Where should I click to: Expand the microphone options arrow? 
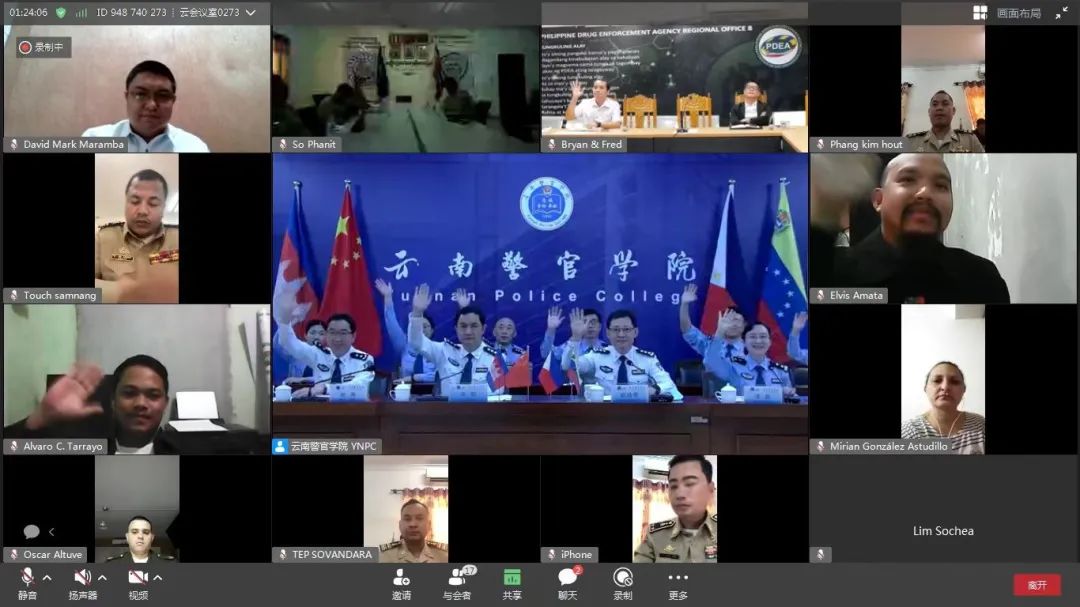pos(47,577)
